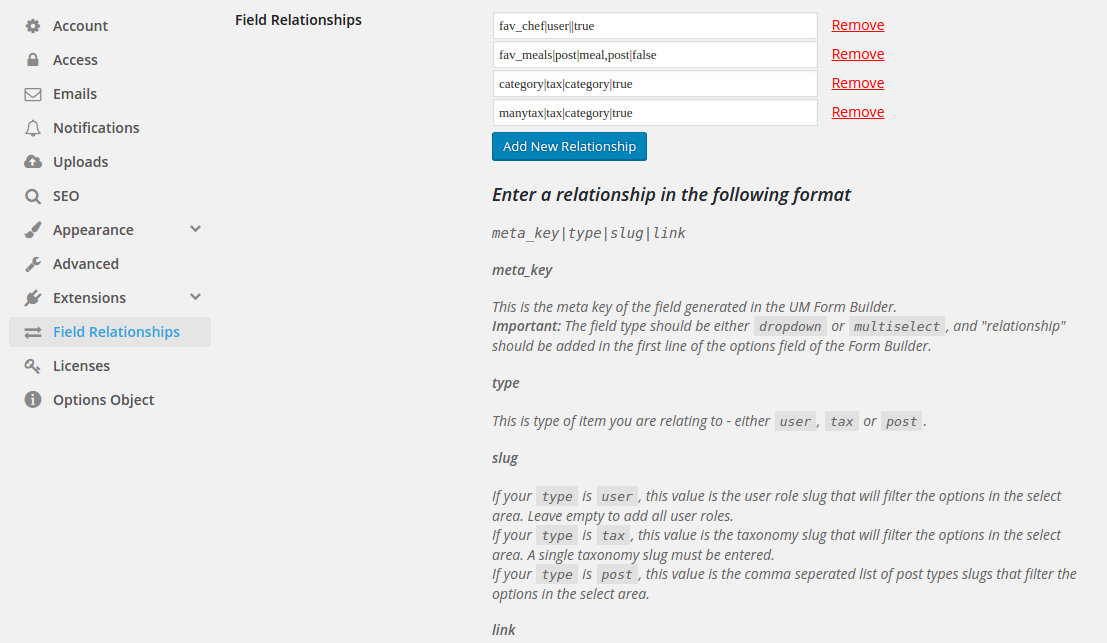The width and height of the screenshot is (1107, 643).
Task: Remove the fav_chef relationship
Action: point(857,25)
